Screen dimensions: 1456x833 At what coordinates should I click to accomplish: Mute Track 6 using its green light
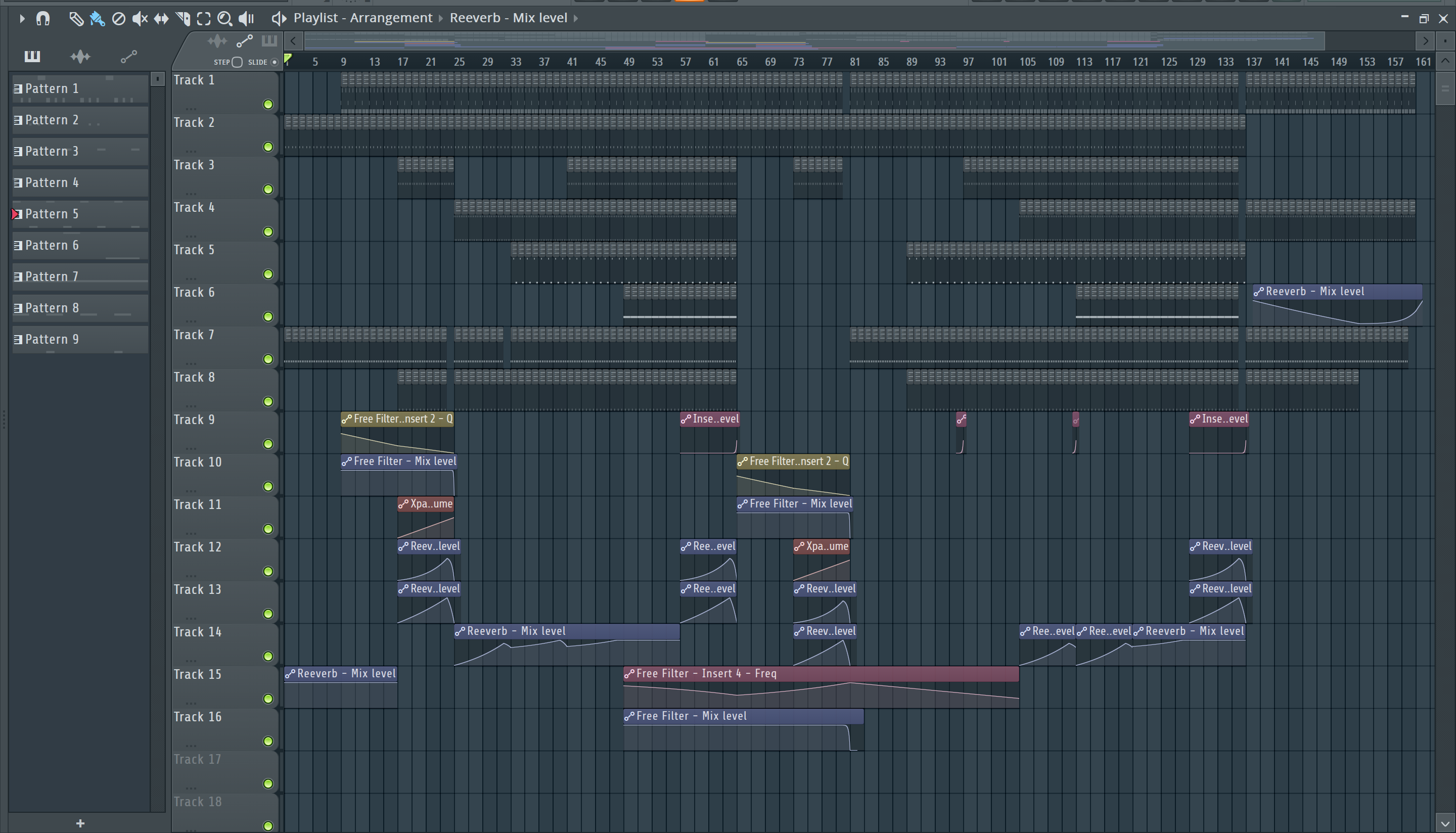click(x=268, y=316)
